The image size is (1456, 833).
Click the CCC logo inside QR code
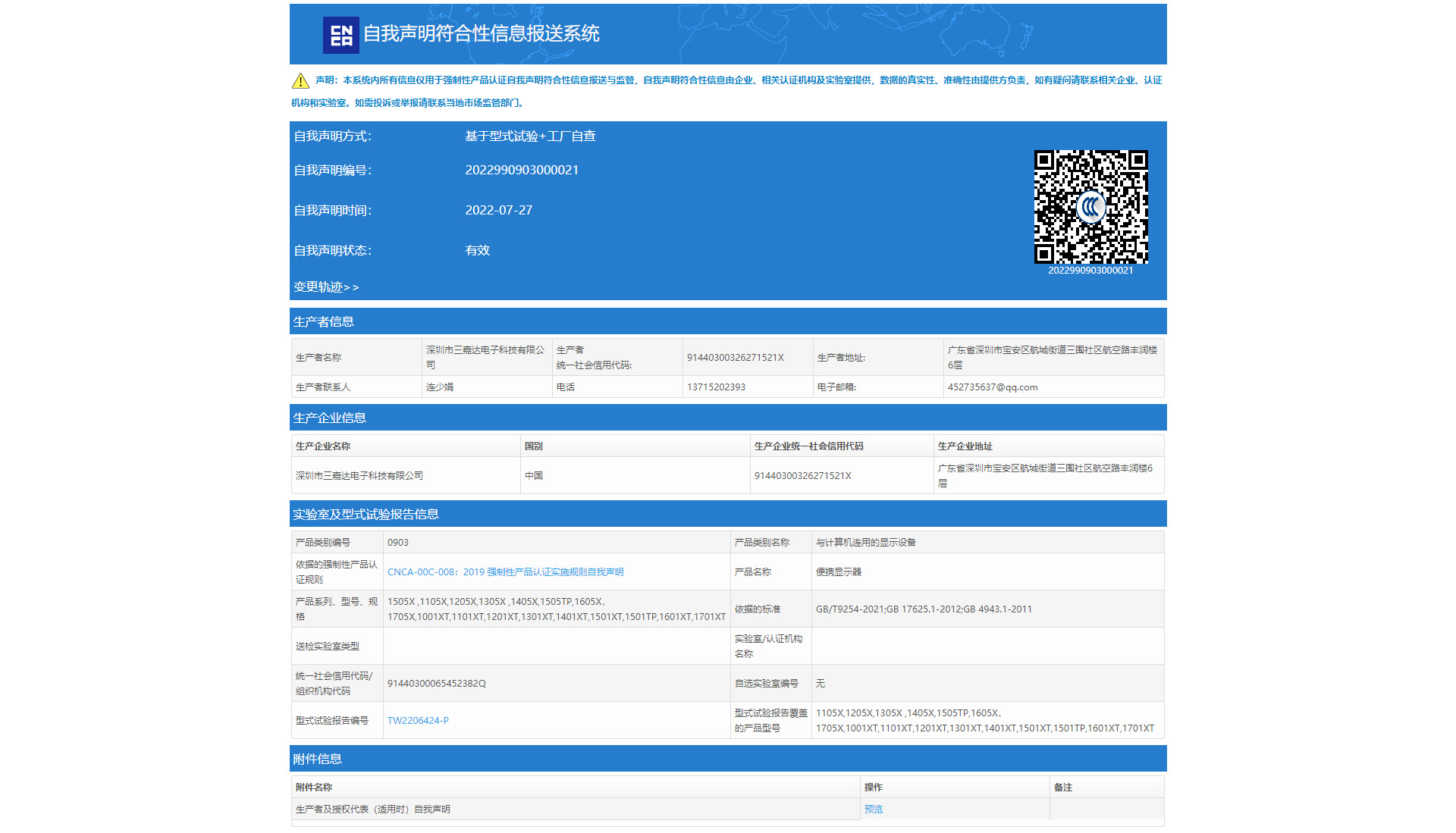1090,207
